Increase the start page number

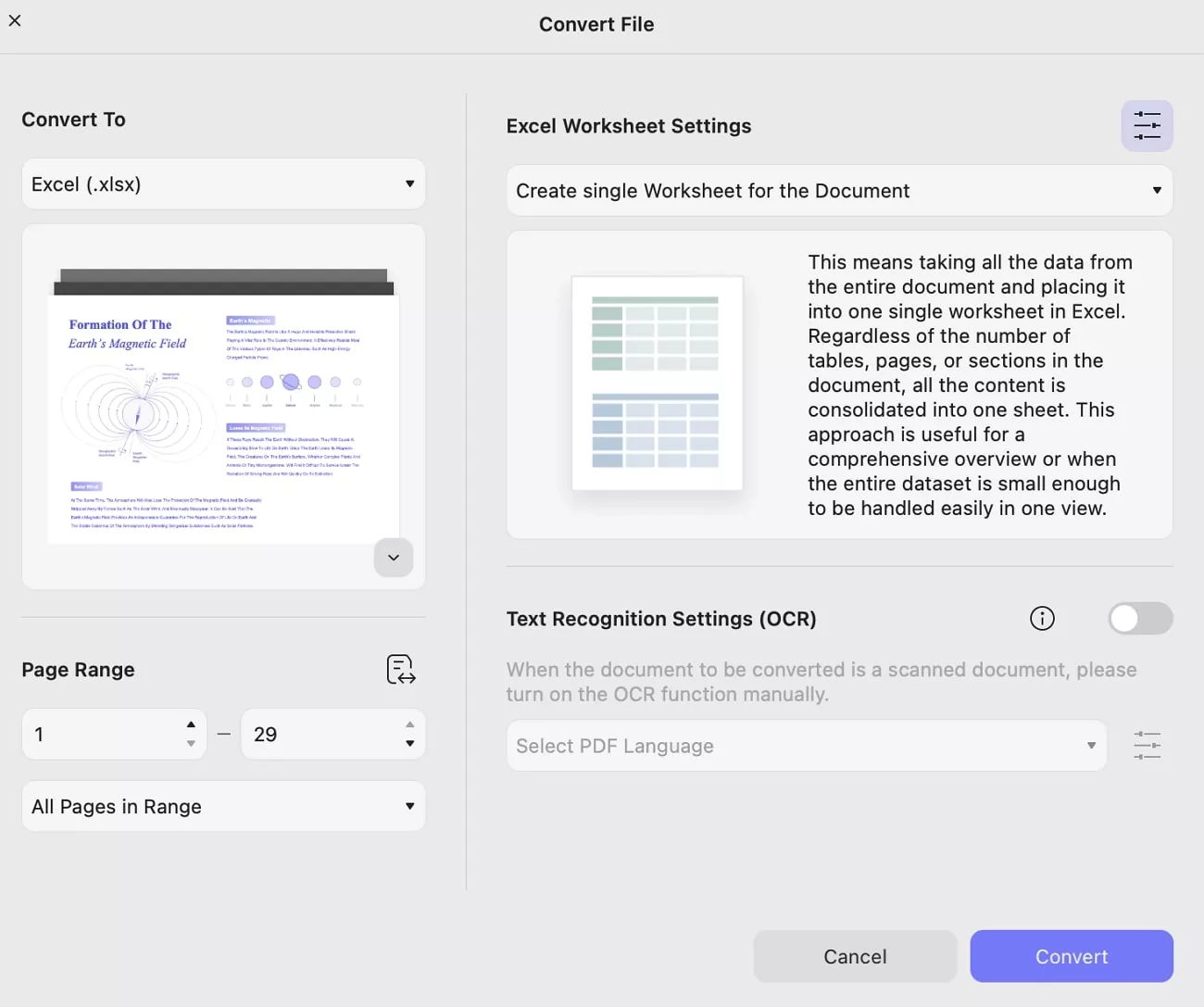pyautogui.click(x=191, y=724)
